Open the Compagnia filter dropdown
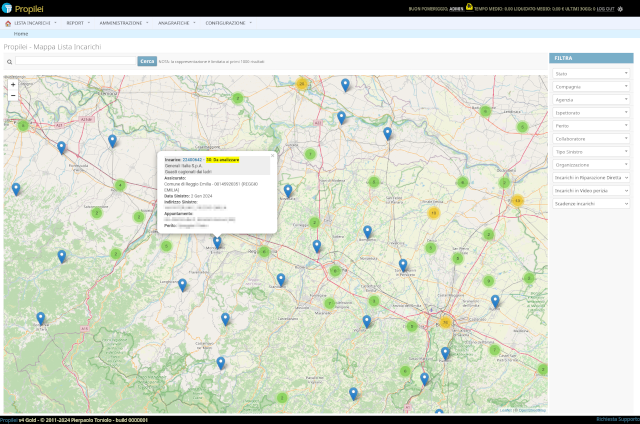This screenshot has height=424, width=640. [x=591, y=87]
